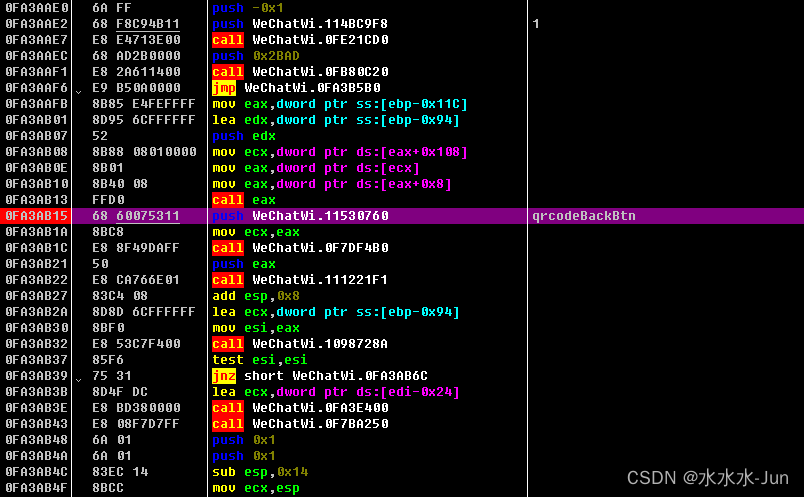Click jnz short WeChatWi.0FA3AB6C instruction

tap(320, 376)
